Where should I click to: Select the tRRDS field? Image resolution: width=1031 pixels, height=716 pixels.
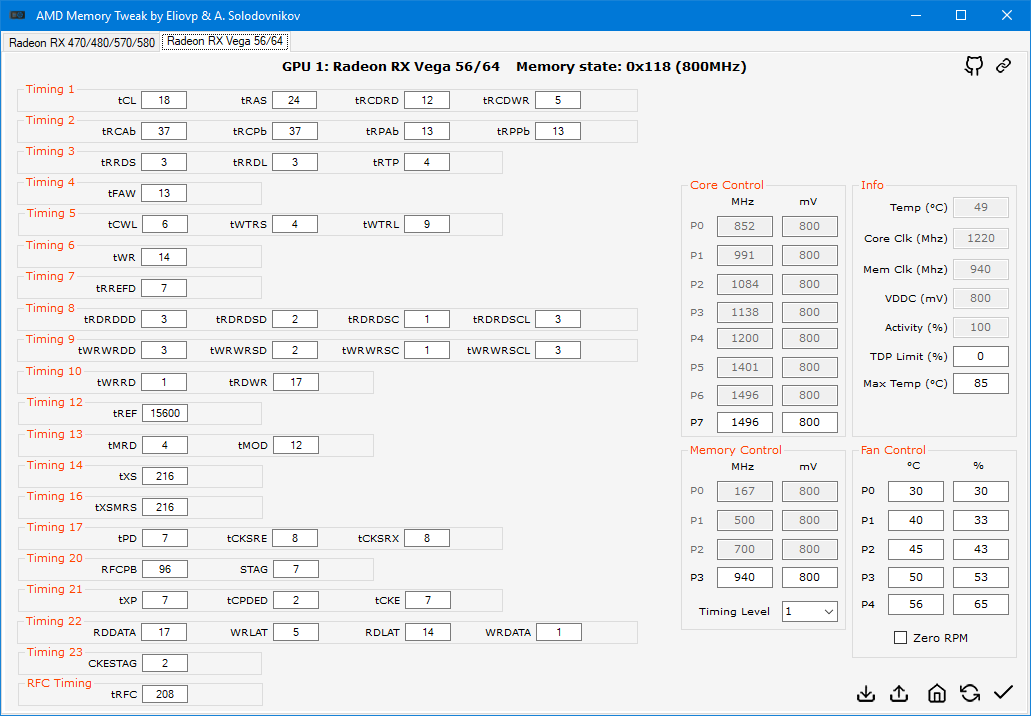tap(164, 162)
